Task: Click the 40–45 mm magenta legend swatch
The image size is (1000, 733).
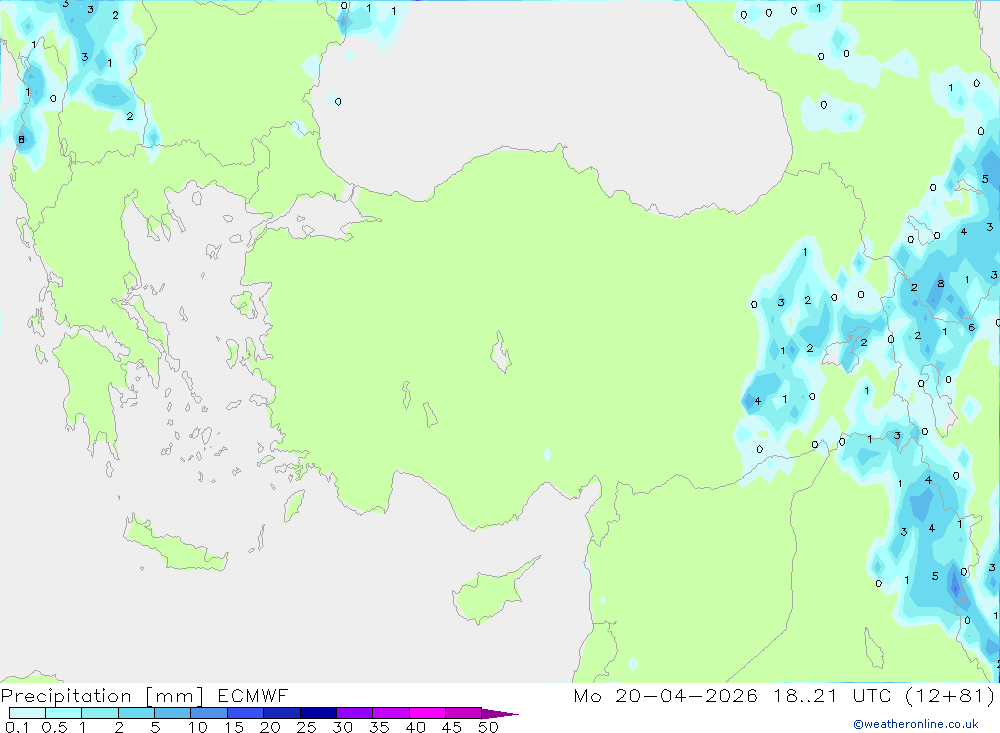Action: click(427, 713)
